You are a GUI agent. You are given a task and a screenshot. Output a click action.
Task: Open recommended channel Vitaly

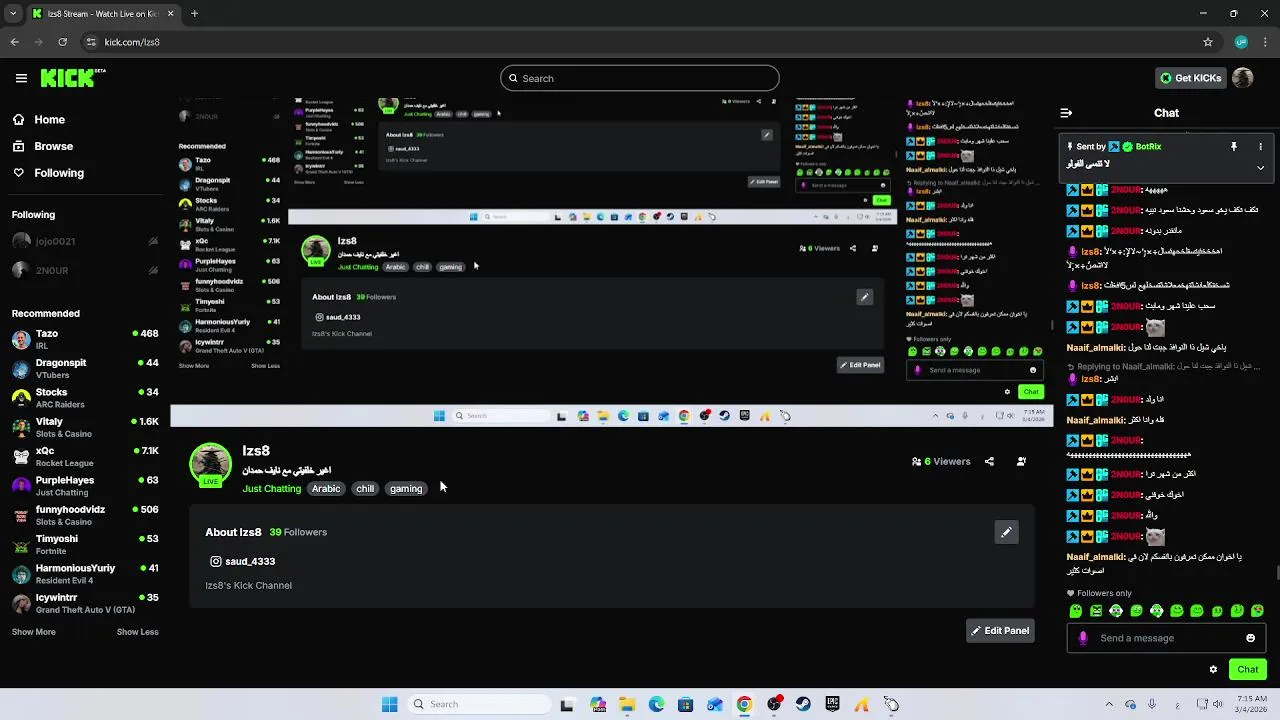pyautogui.click(x=85, y=427)
